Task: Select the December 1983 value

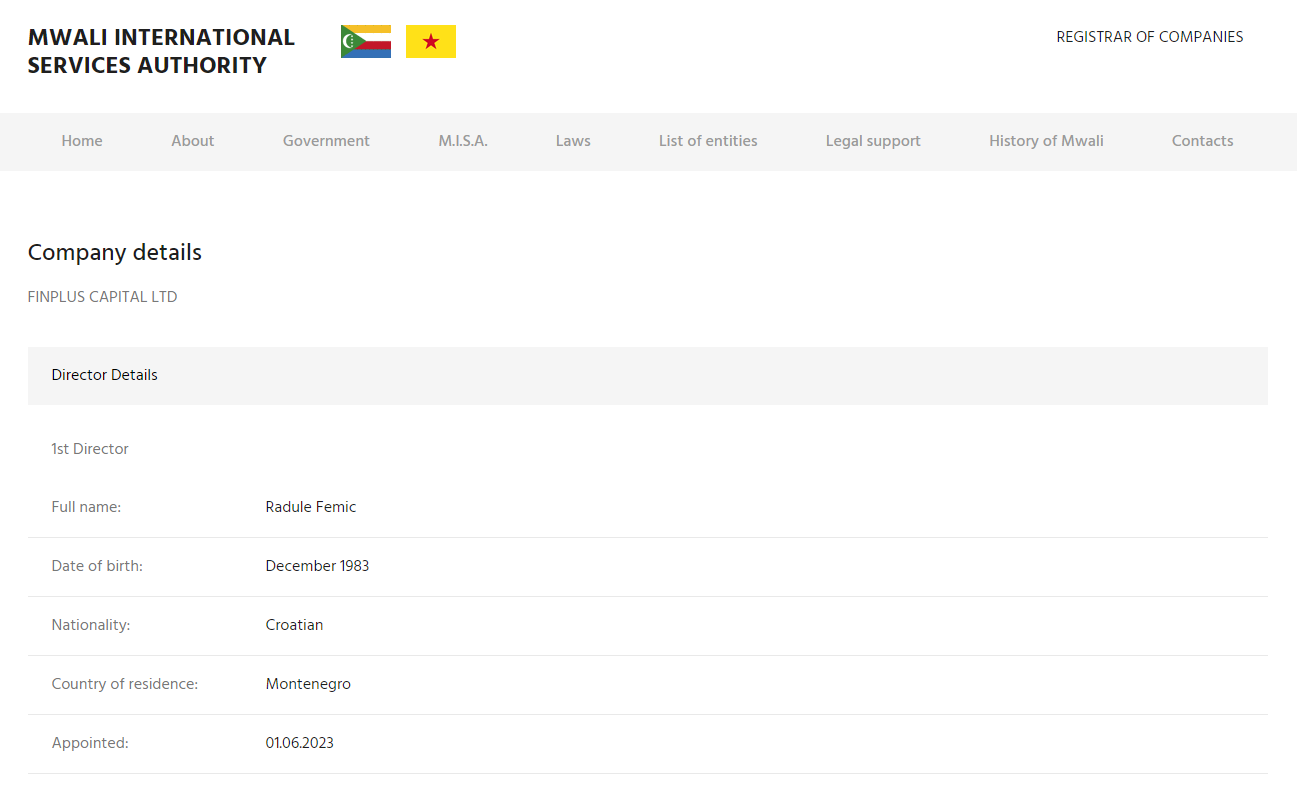Action: click(x=317, y=566)
